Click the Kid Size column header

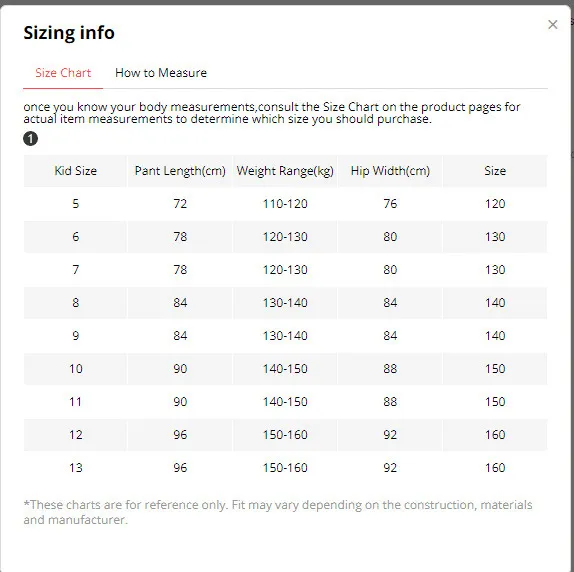pos(75,171)
